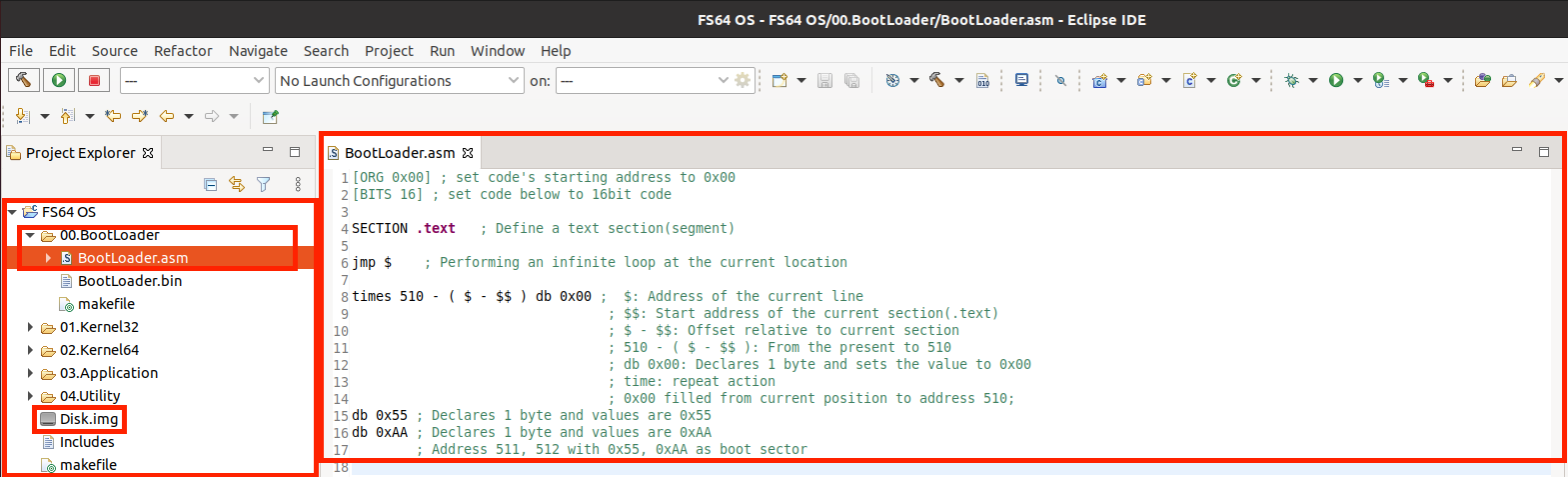
Task: Click the New C/C++ Project icon
Action: point(1099,80)
